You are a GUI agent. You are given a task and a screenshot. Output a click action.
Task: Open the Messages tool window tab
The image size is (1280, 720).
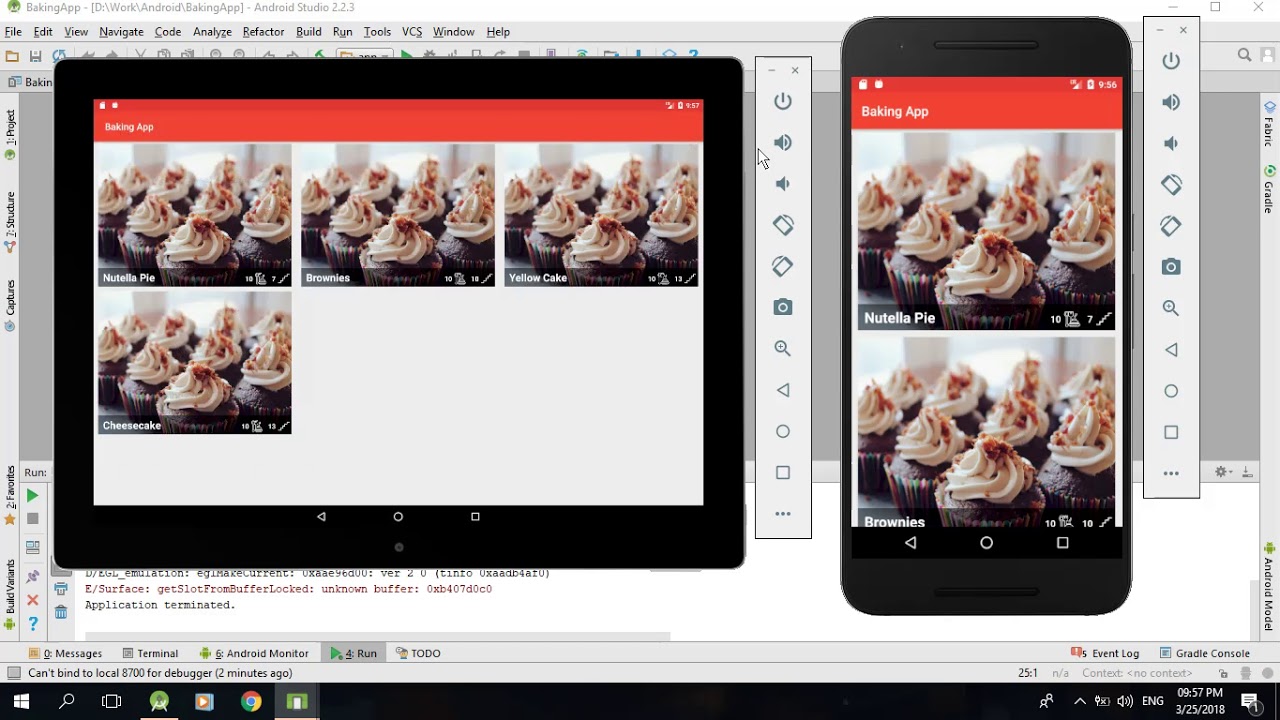tap(66, 653)
